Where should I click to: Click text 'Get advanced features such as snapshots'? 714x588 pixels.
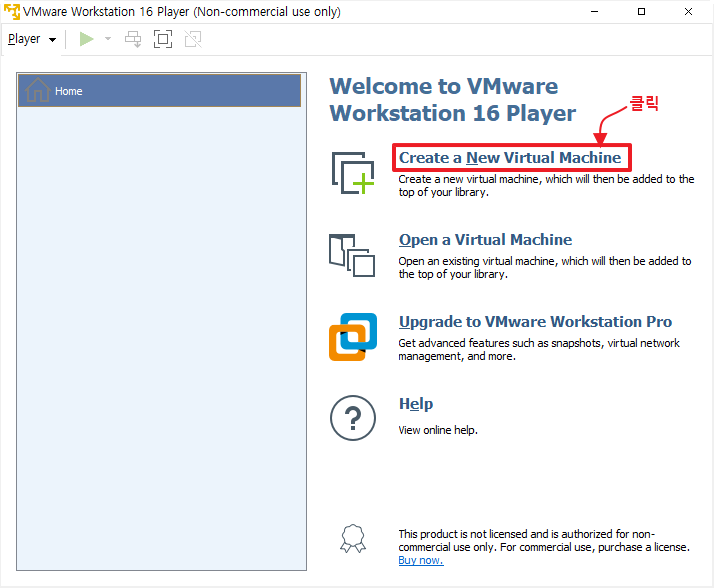(x=500, y=343)
